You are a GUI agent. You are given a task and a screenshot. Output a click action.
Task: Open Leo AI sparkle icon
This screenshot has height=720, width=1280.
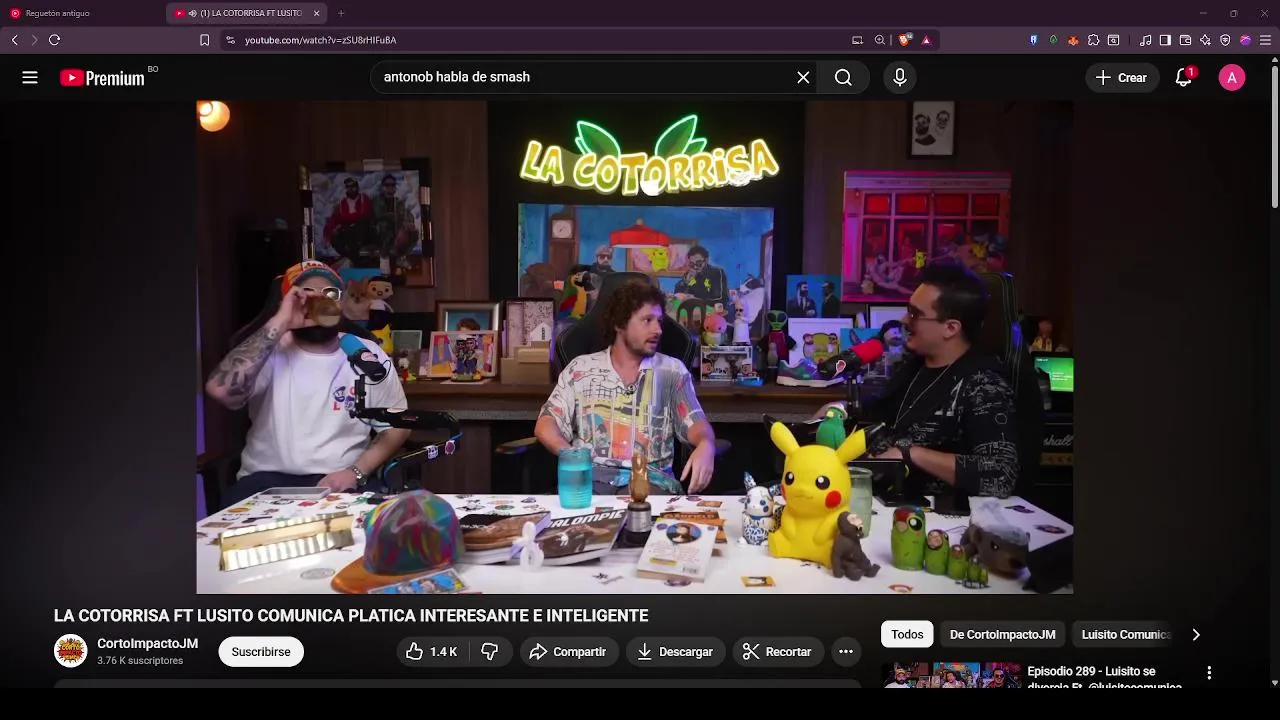1205,40
